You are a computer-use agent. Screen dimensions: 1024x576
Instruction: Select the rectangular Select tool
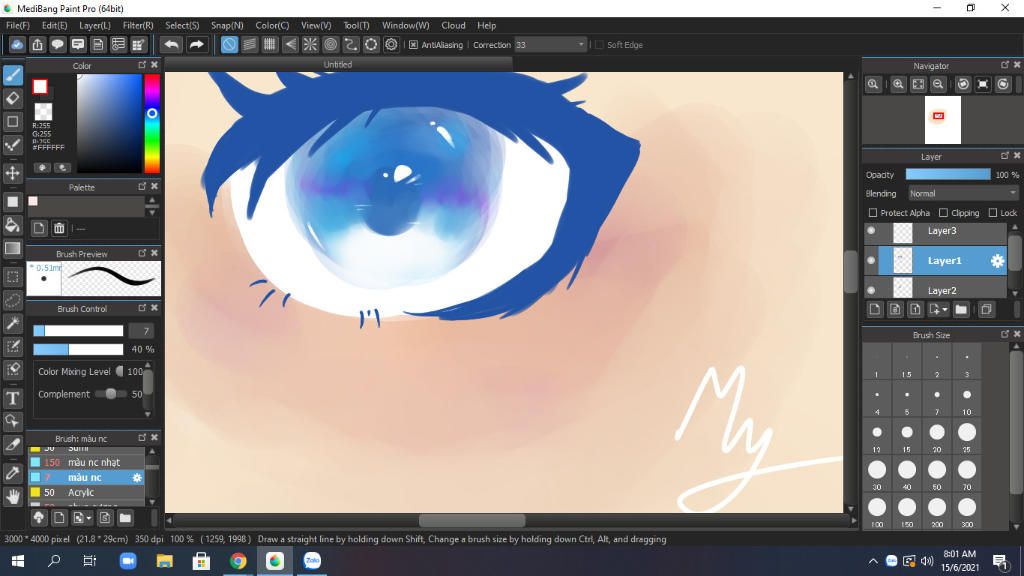click(13, 277)
